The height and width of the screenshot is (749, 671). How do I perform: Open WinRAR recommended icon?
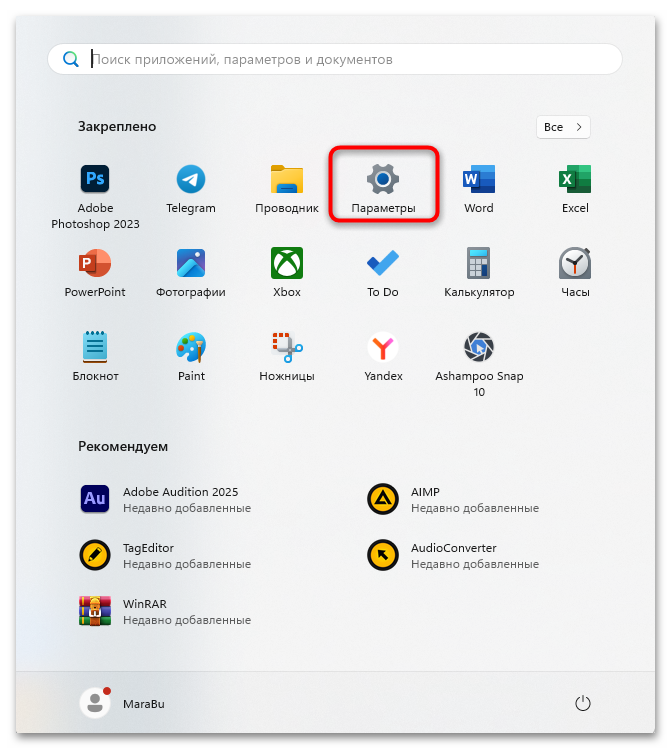[x=95, y=611]
